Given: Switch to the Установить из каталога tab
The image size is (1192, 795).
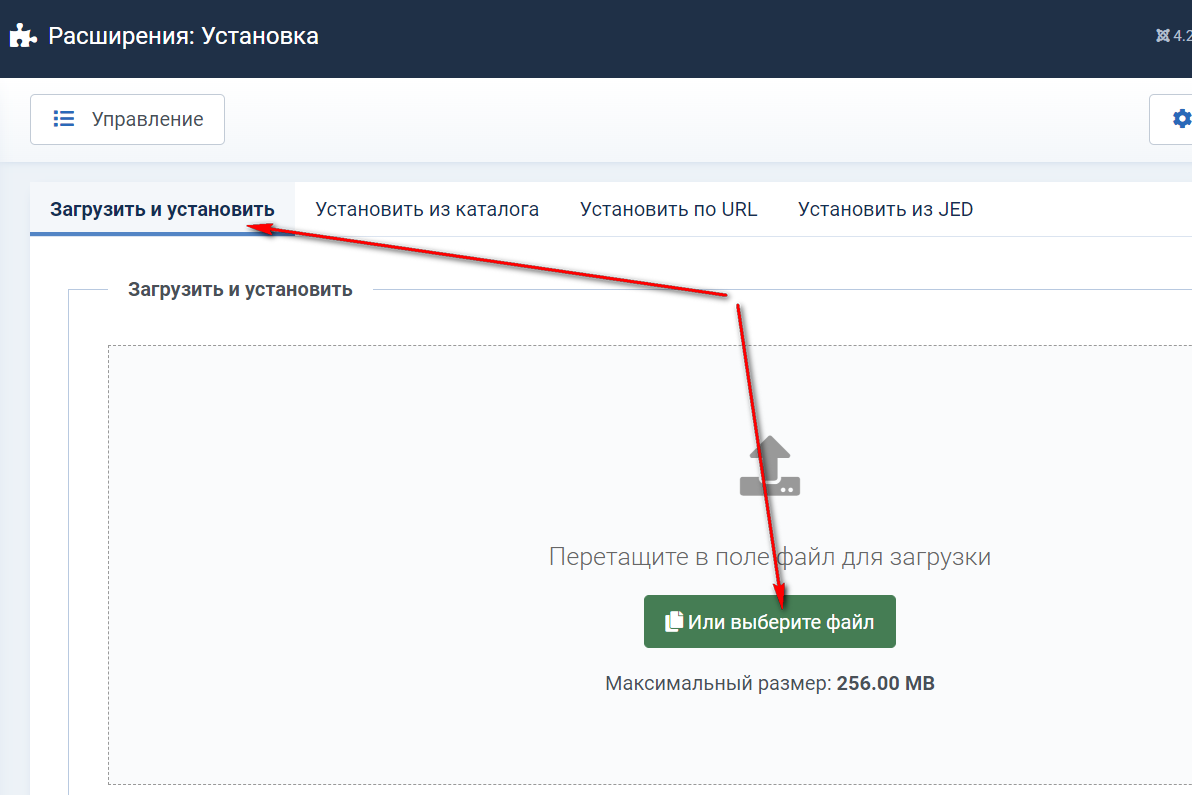Looking at the screenshot, I should pyautogui.click(x=427, y=209).
